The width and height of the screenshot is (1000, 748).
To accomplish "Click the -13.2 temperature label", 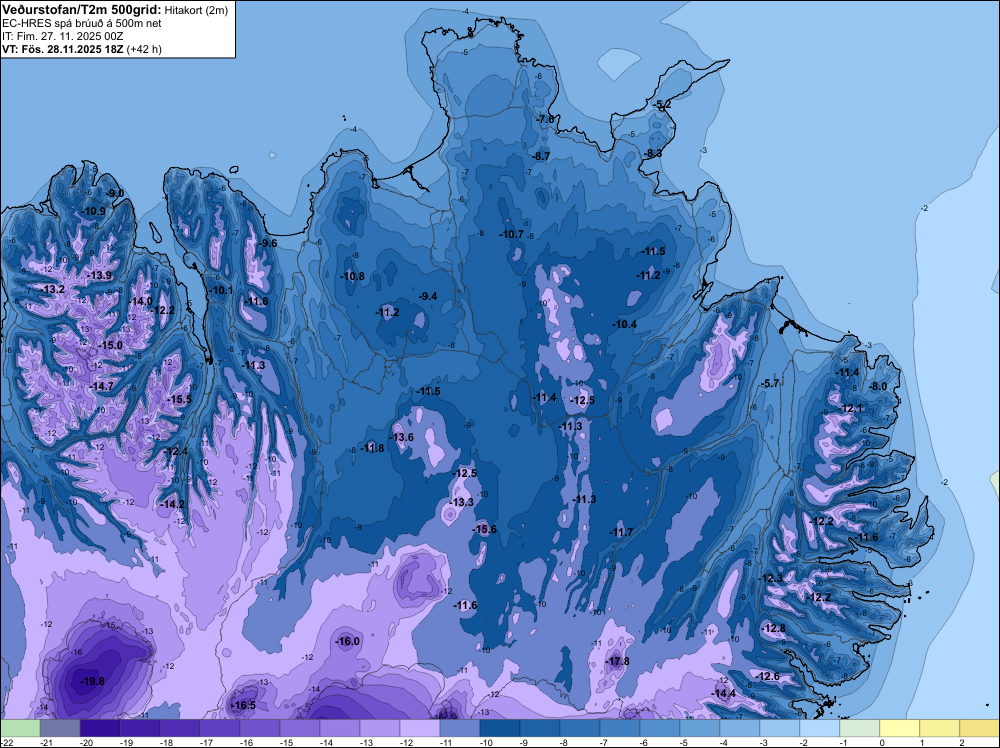I will [54, 289].
